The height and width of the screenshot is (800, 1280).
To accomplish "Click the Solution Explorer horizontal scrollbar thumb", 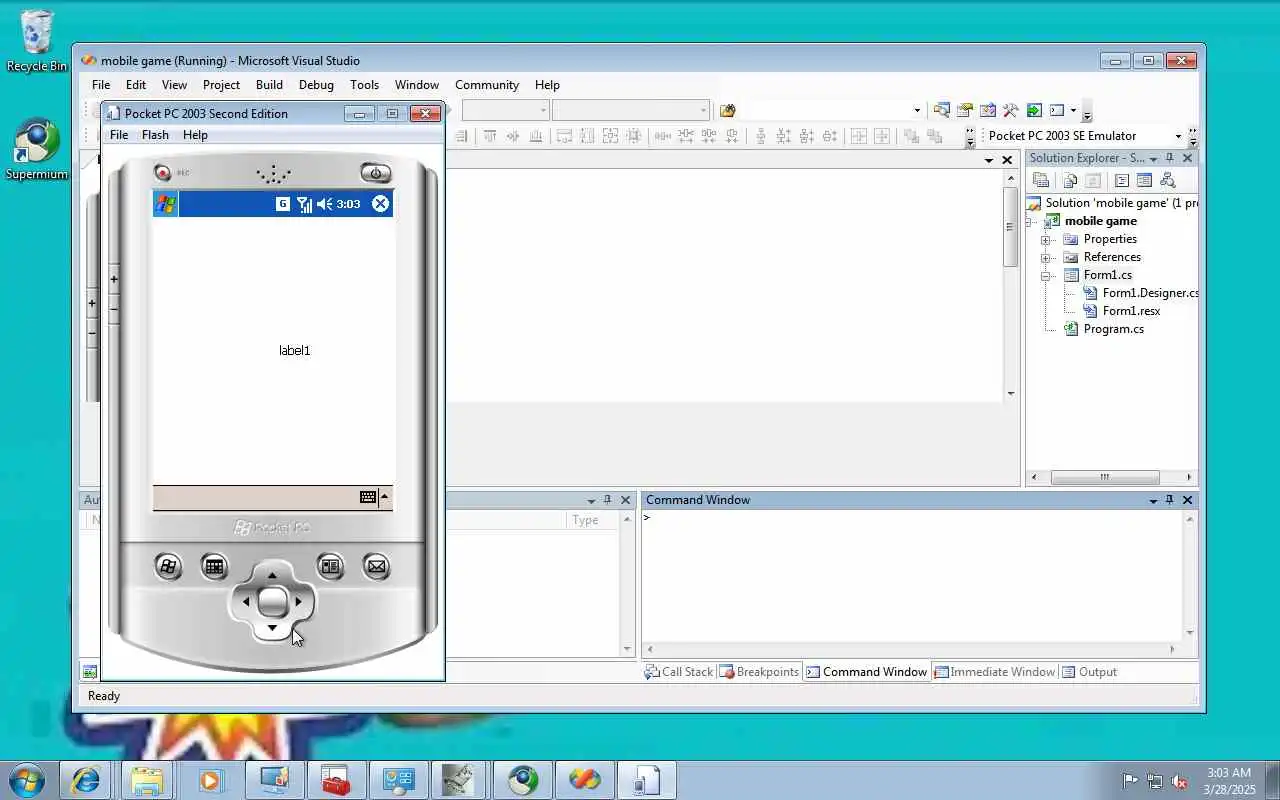I will tap(1105, 478).
